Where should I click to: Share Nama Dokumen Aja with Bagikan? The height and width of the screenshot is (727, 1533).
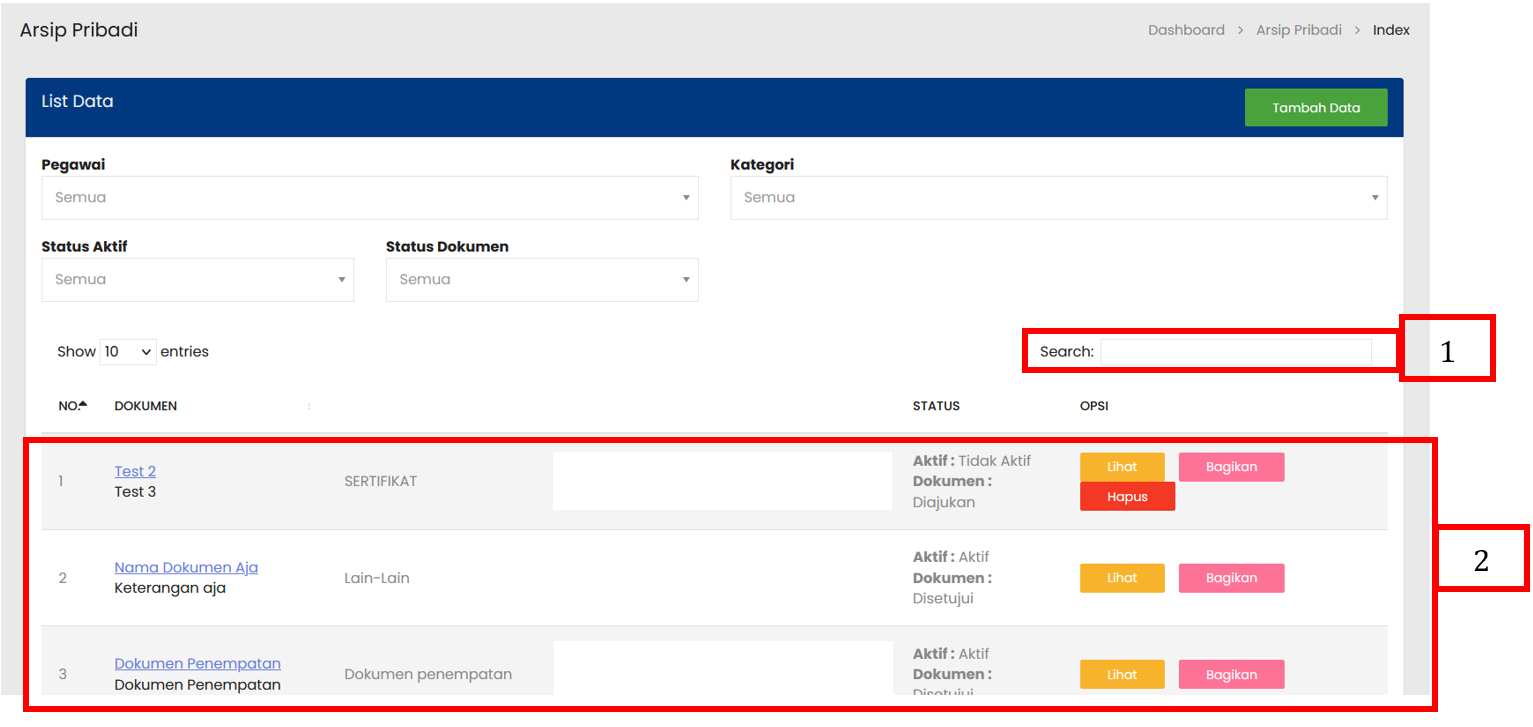1231,578
